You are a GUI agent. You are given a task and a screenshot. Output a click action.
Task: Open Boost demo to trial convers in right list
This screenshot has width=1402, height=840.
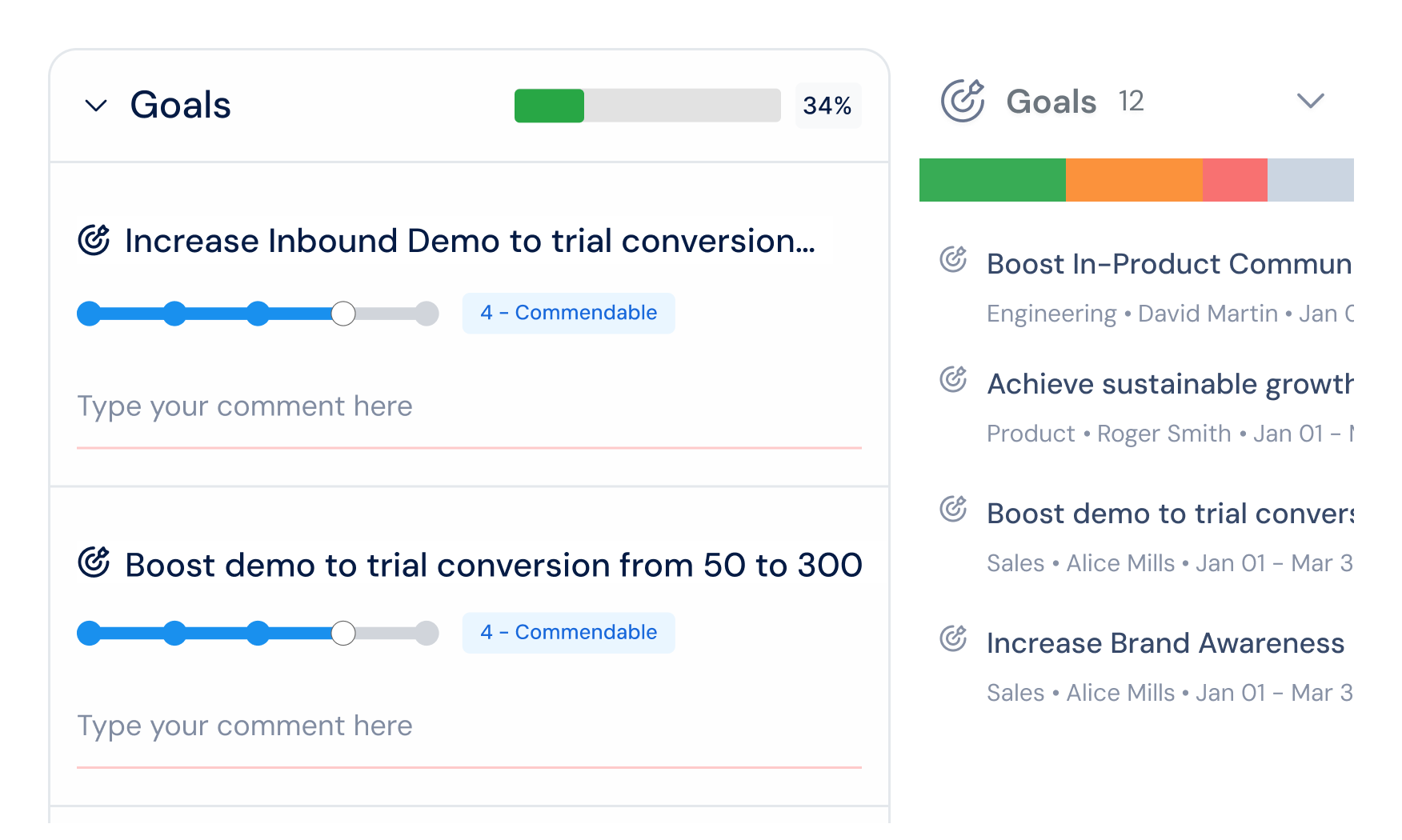pyautogui.click(x=1170, y=514)
